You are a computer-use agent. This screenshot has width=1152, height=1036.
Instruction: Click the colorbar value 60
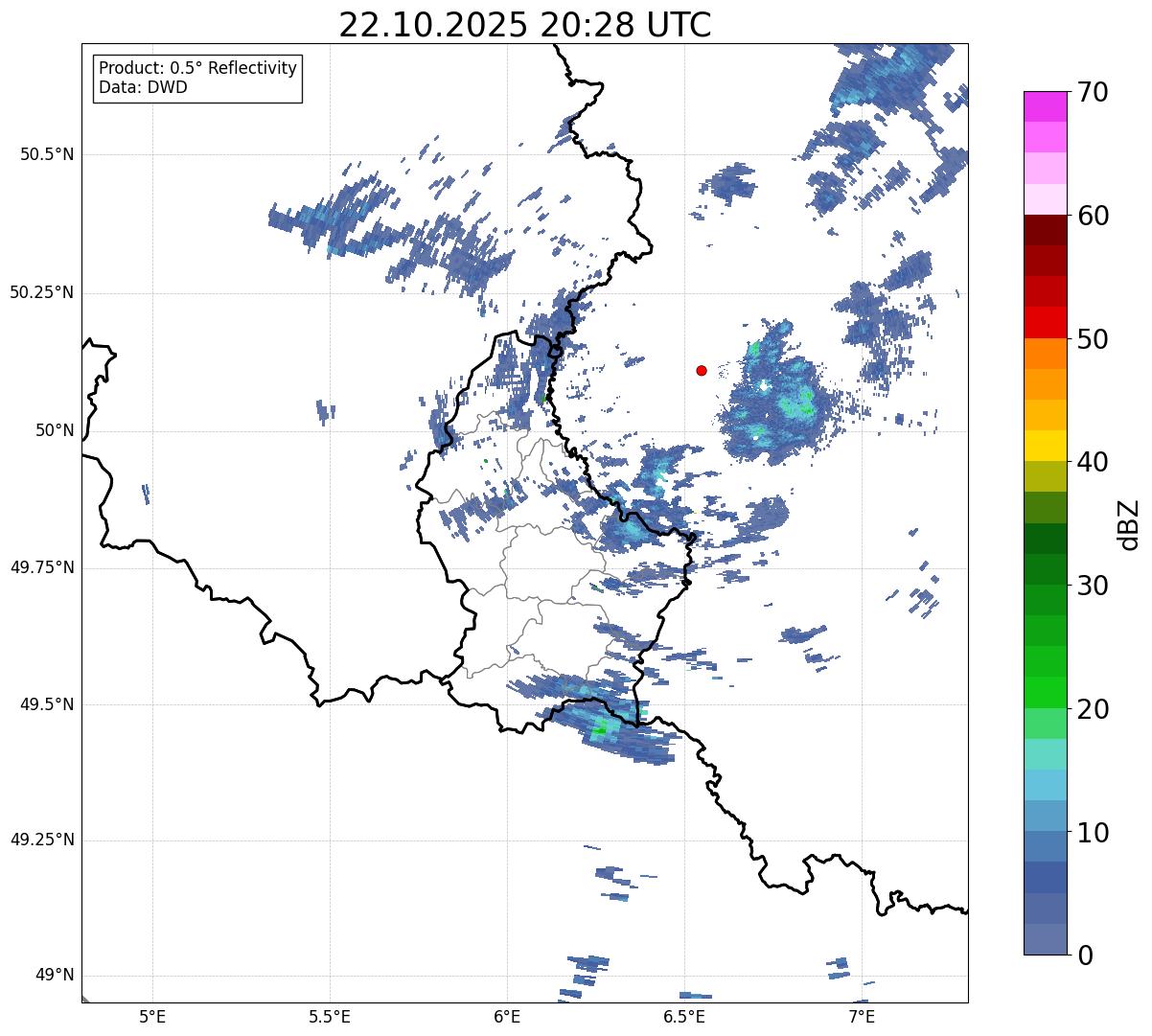point(1093,216)
